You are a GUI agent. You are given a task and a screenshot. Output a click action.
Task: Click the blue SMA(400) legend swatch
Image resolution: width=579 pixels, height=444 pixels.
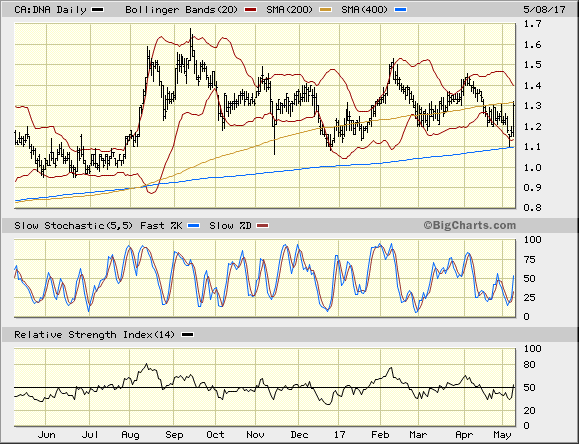[x=400, y=10]
